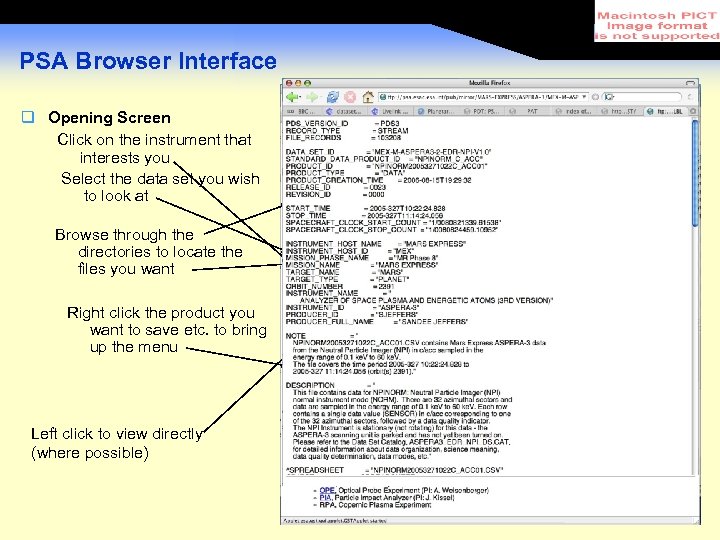The image size is (720, 540).
Task: Click the STANDARD_DATA_PRODUCT_ID line
Action: [384, 159]
